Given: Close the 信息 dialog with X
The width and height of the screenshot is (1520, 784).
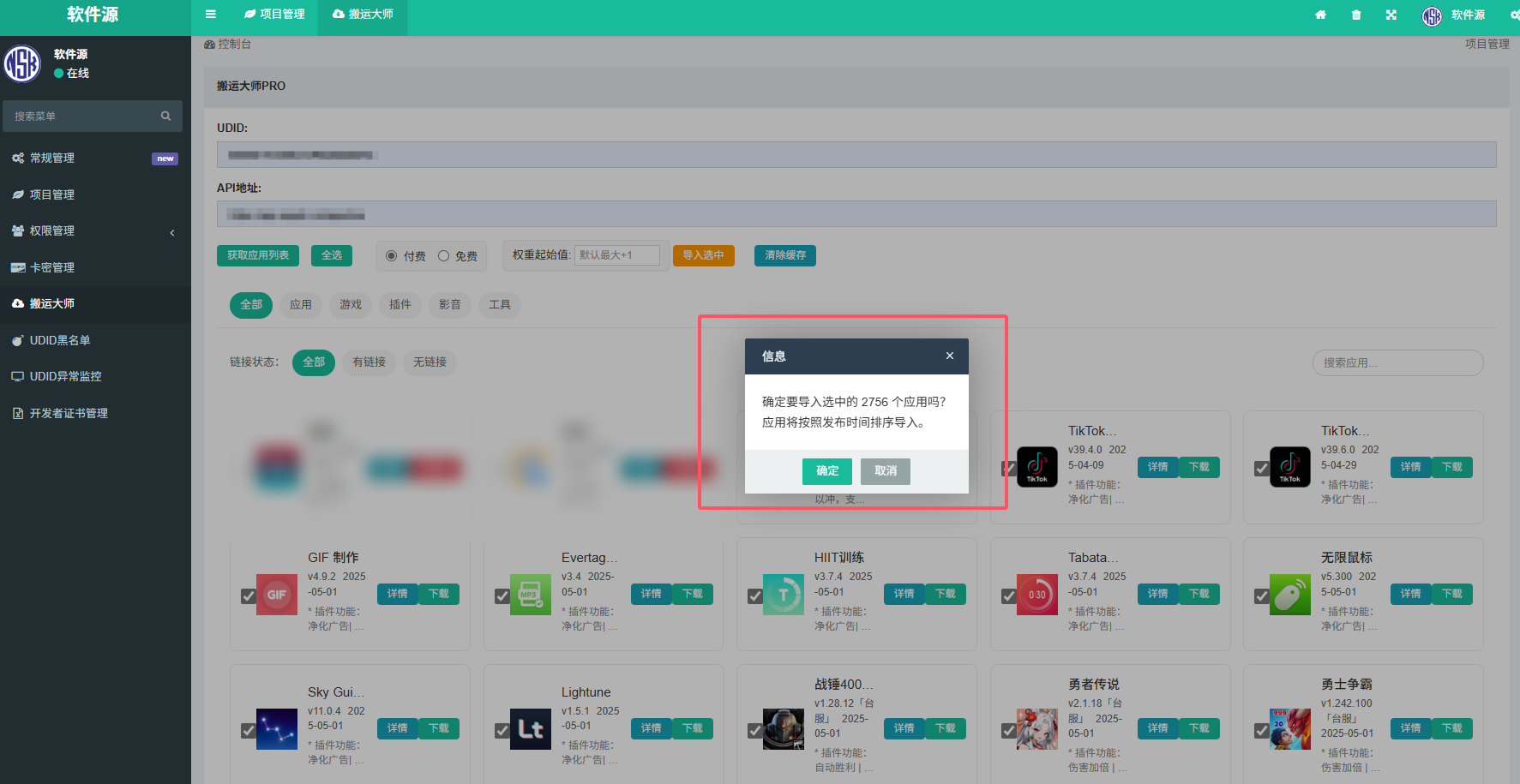Looking at the screenshot, I should coord(950,356).
